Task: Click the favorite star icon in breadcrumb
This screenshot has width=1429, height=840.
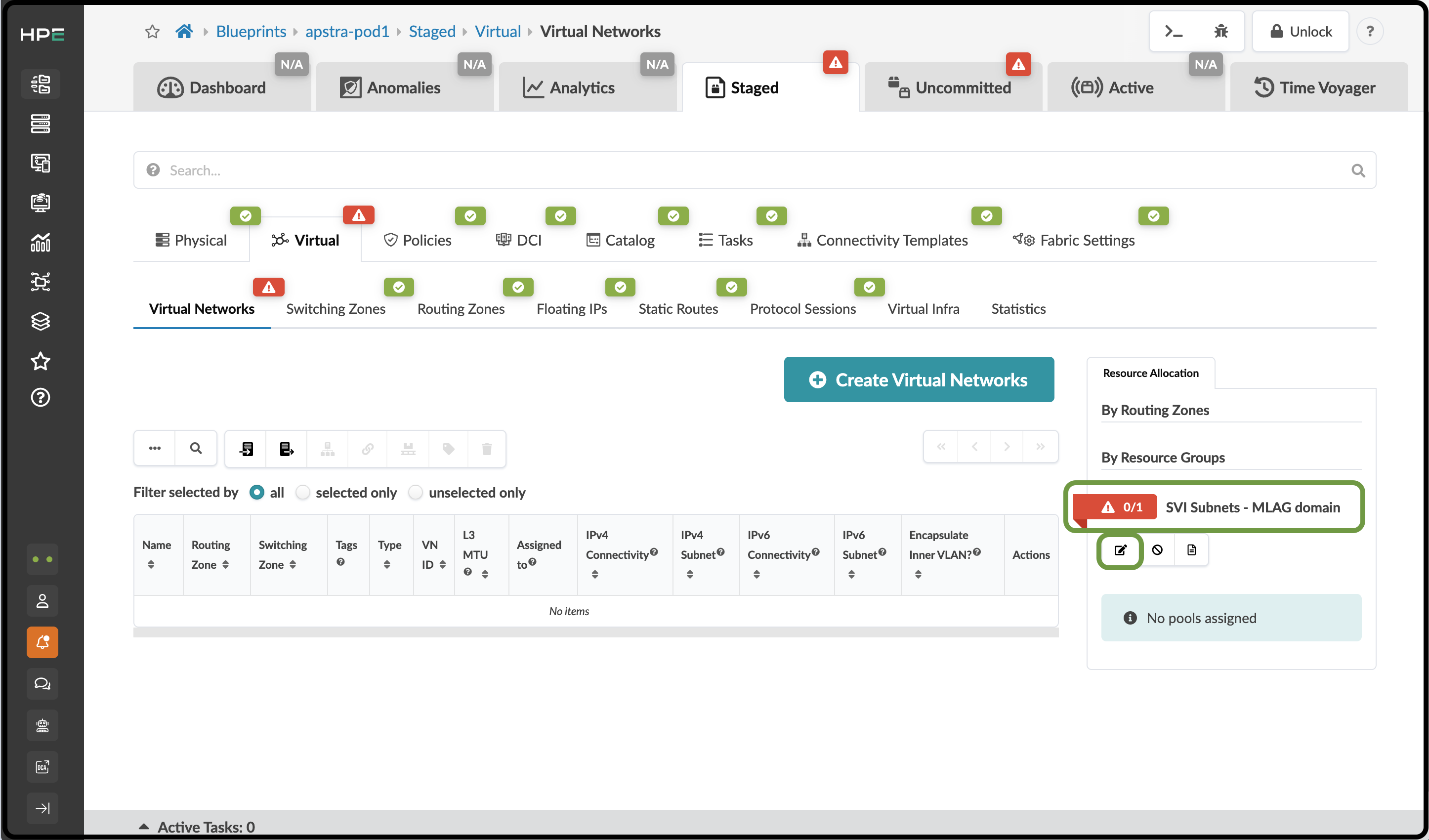Action: tap(152, 31)
